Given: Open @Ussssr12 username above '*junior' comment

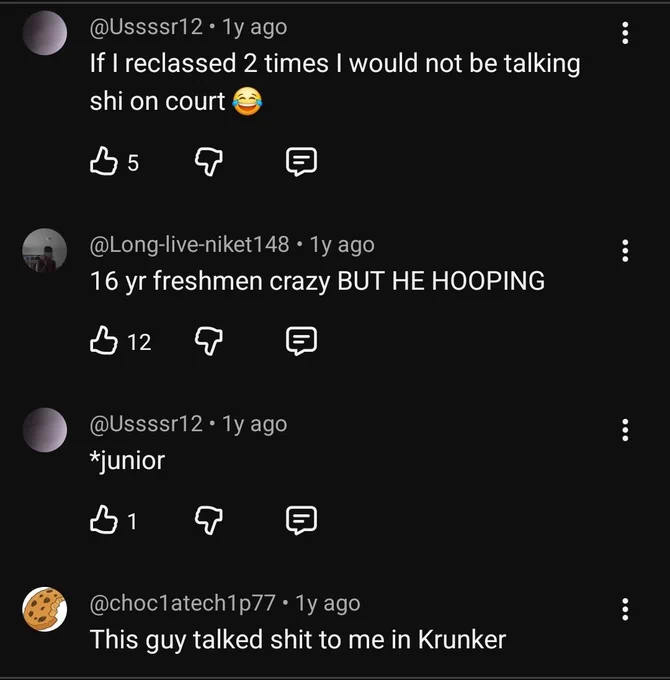Looking at the screenshot, I should point(146,424).
